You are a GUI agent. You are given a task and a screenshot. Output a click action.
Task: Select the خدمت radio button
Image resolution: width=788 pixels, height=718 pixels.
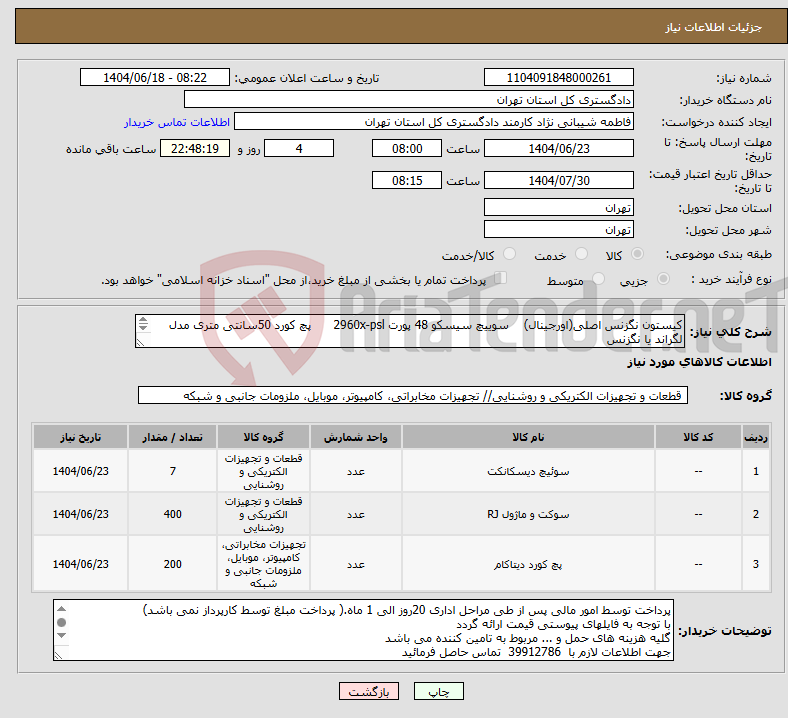pos(581,254)
